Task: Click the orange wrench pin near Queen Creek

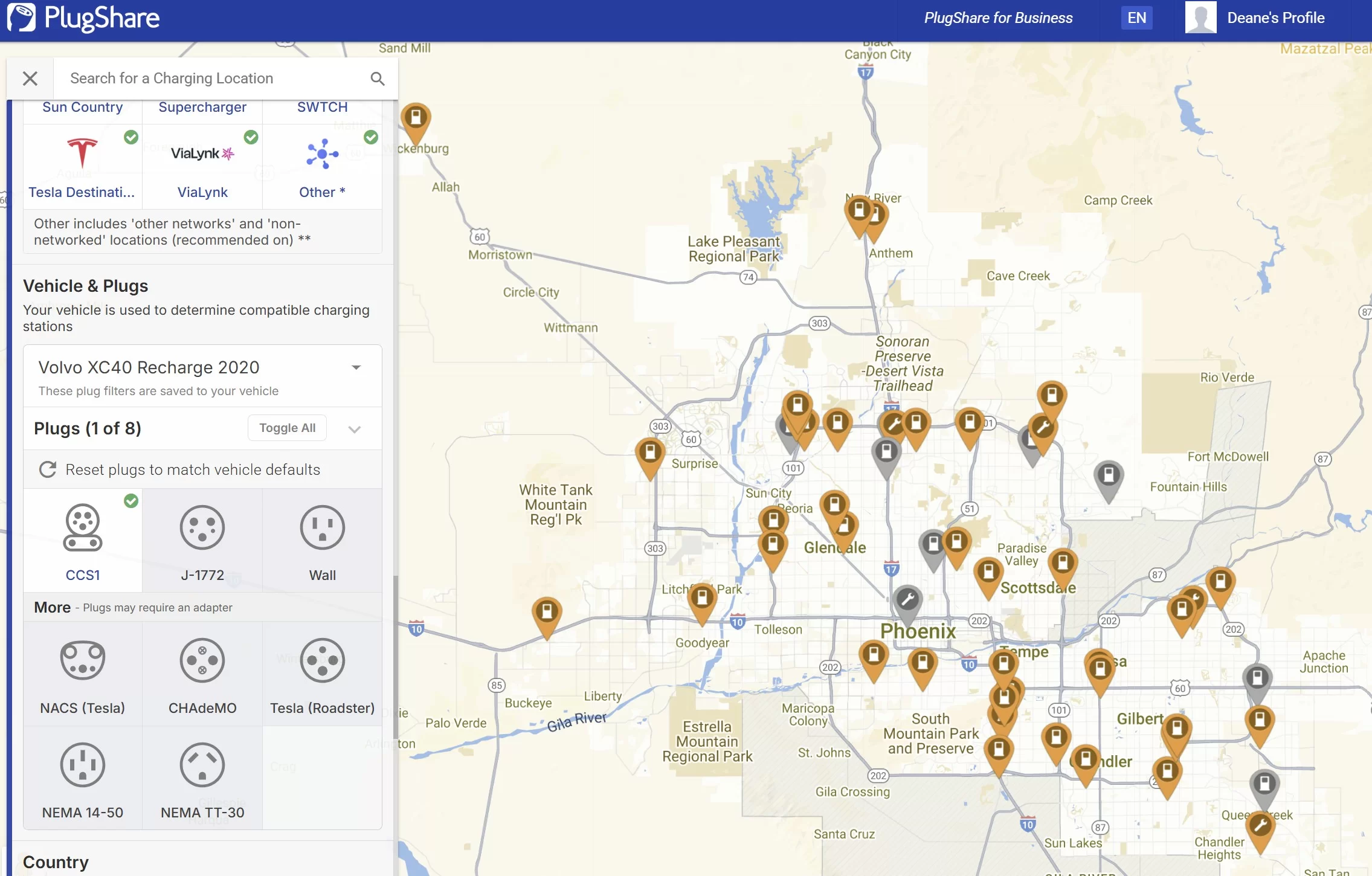Action: pos(1260,828)
